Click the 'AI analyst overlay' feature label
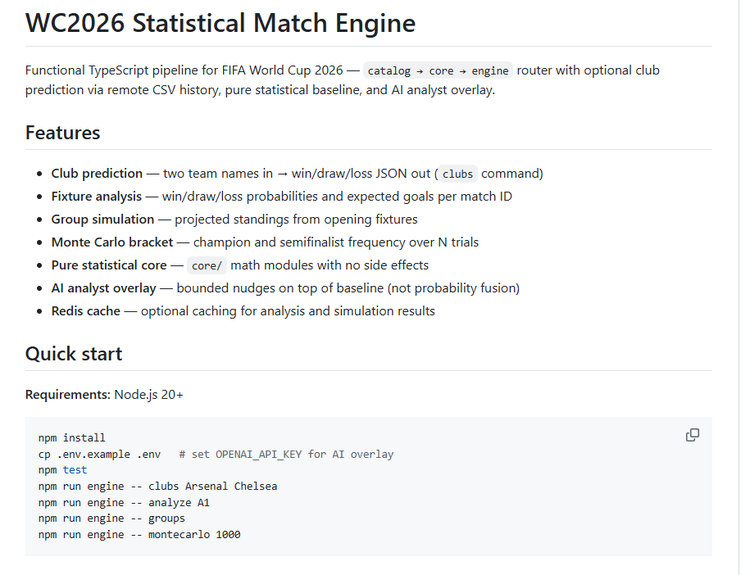This screenshot has width=750, height=575. (104, 288)
